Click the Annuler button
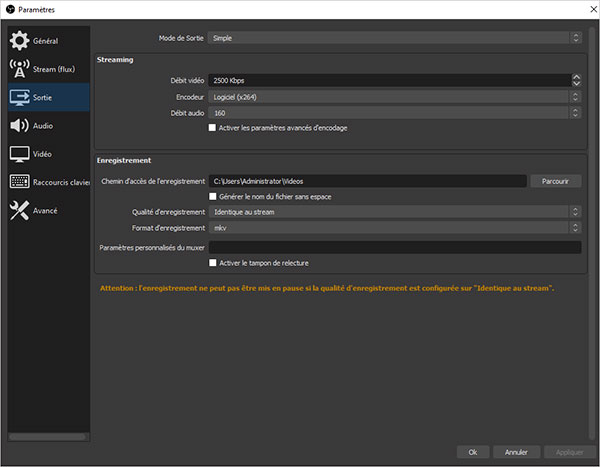The image size is (600, 467). pos(516,451)
